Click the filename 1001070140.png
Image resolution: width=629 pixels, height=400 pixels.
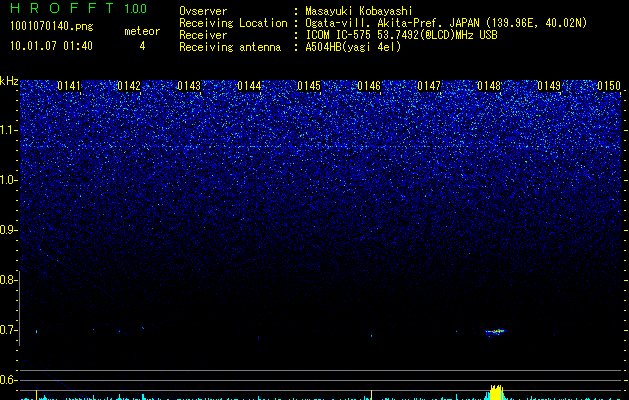click(x=52, y=26)
